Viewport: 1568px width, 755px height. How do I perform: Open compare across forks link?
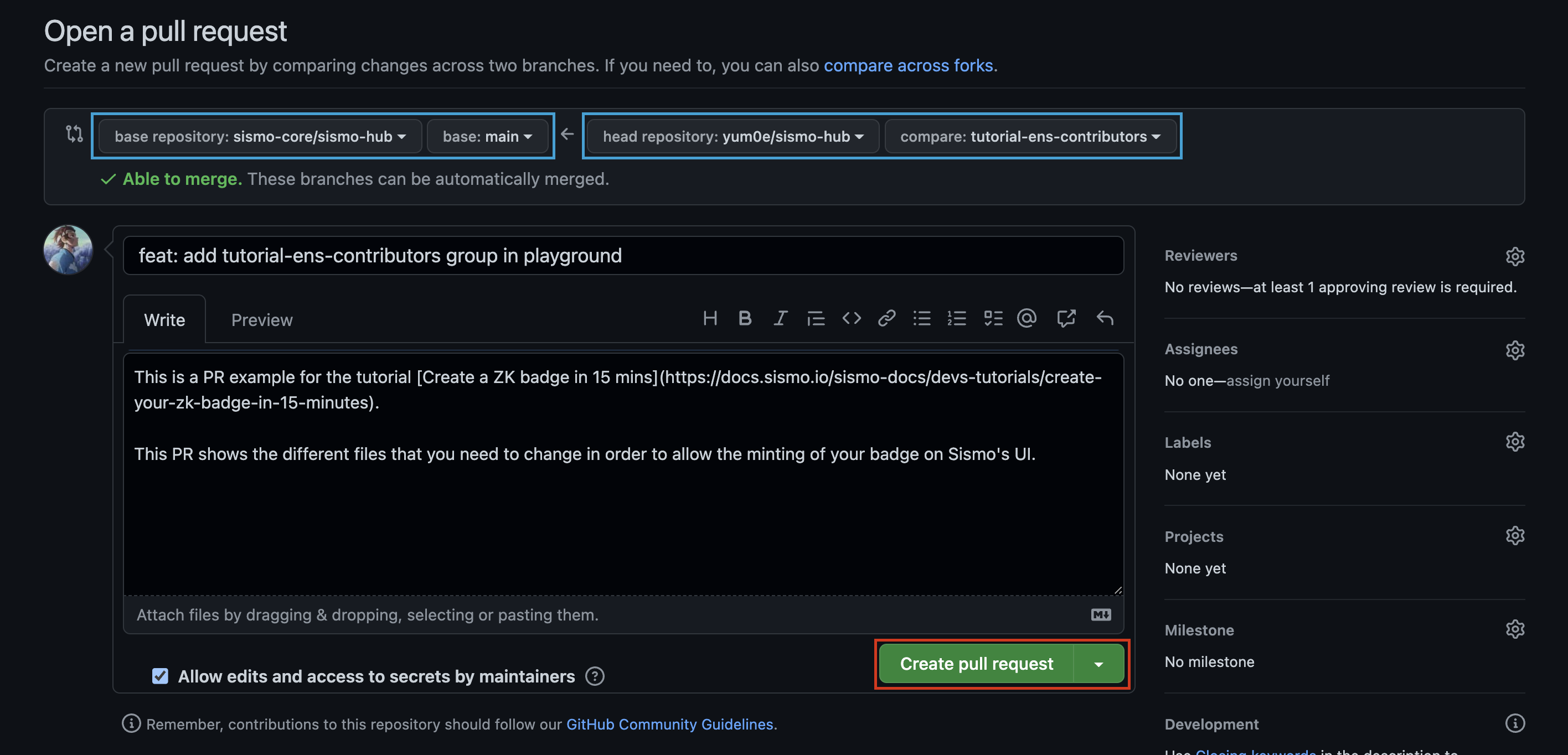click(908, 66)
